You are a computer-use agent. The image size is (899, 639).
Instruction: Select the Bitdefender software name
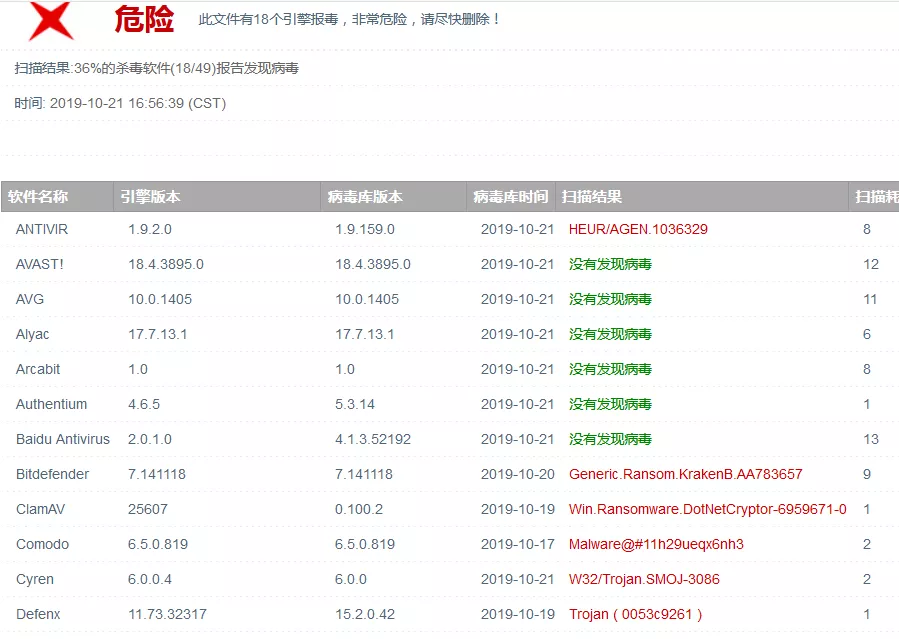[x=52, y=474]
